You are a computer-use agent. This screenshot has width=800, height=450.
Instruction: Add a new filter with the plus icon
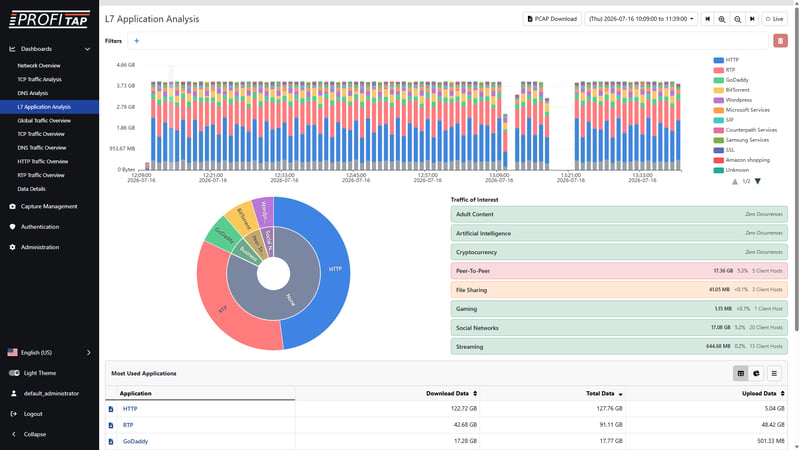click(136, 41)
